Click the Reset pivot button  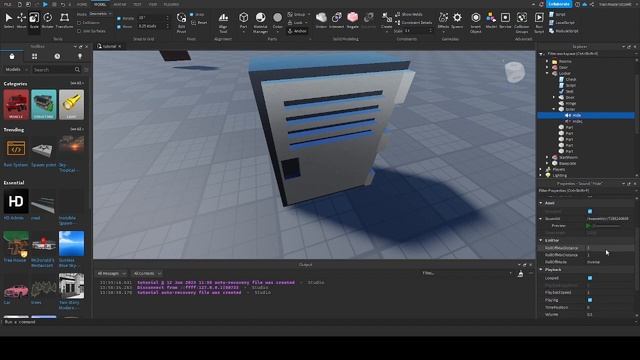199,23
